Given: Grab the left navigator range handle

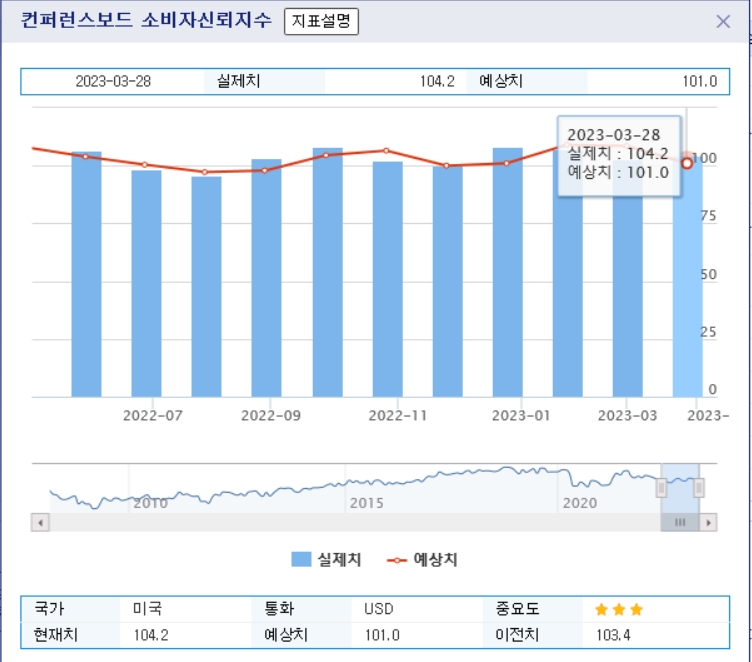Looking at the screenshot, I should [661, 488].
